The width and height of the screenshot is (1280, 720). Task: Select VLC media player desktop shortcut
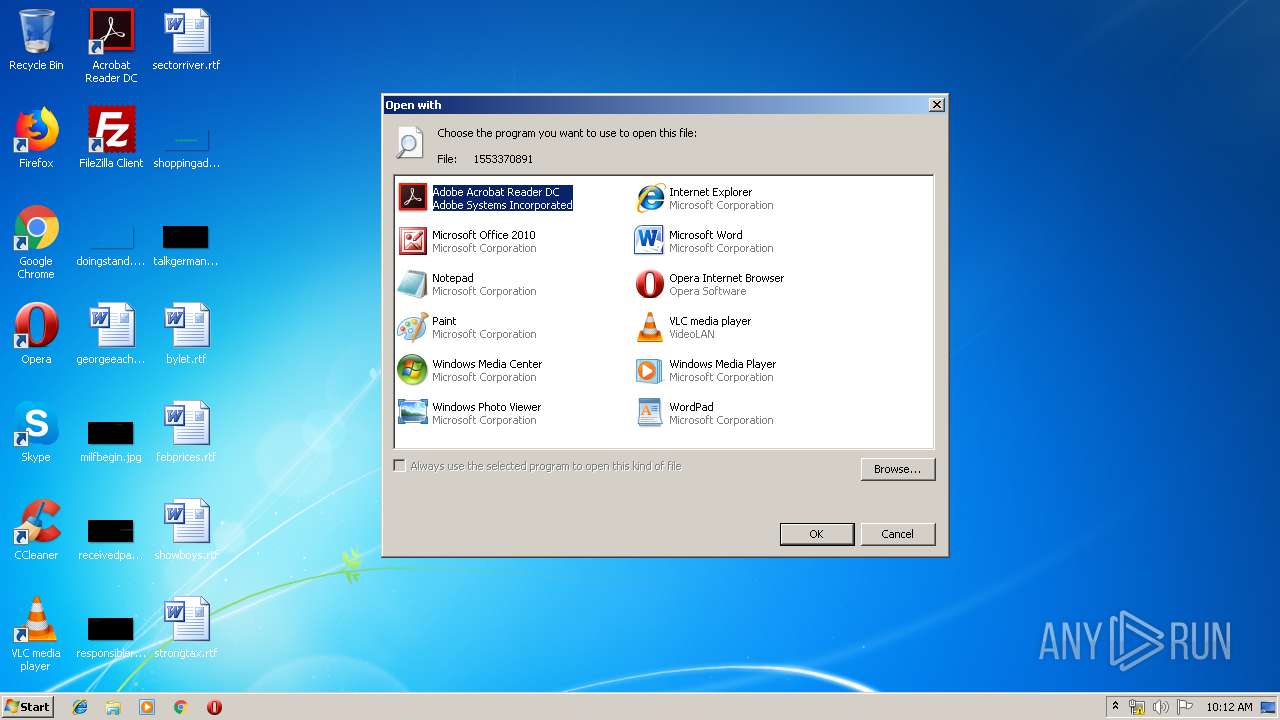coord(36,634)
